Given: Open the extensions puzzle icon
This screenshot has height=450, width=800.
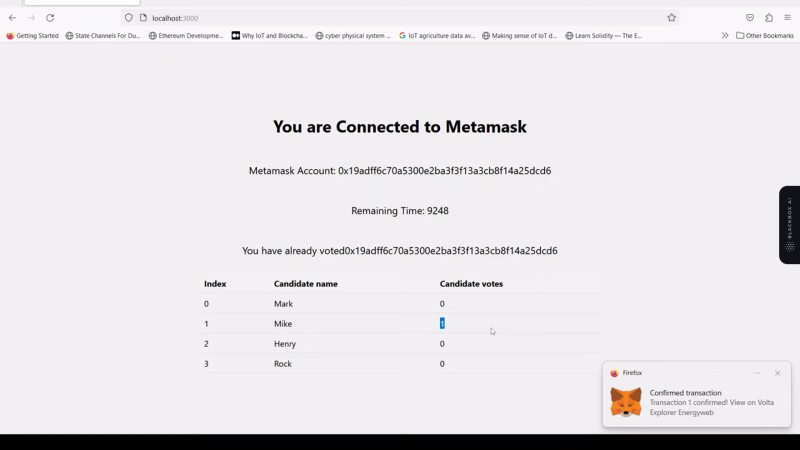Looking at the screenshot, I should [769, 18].
